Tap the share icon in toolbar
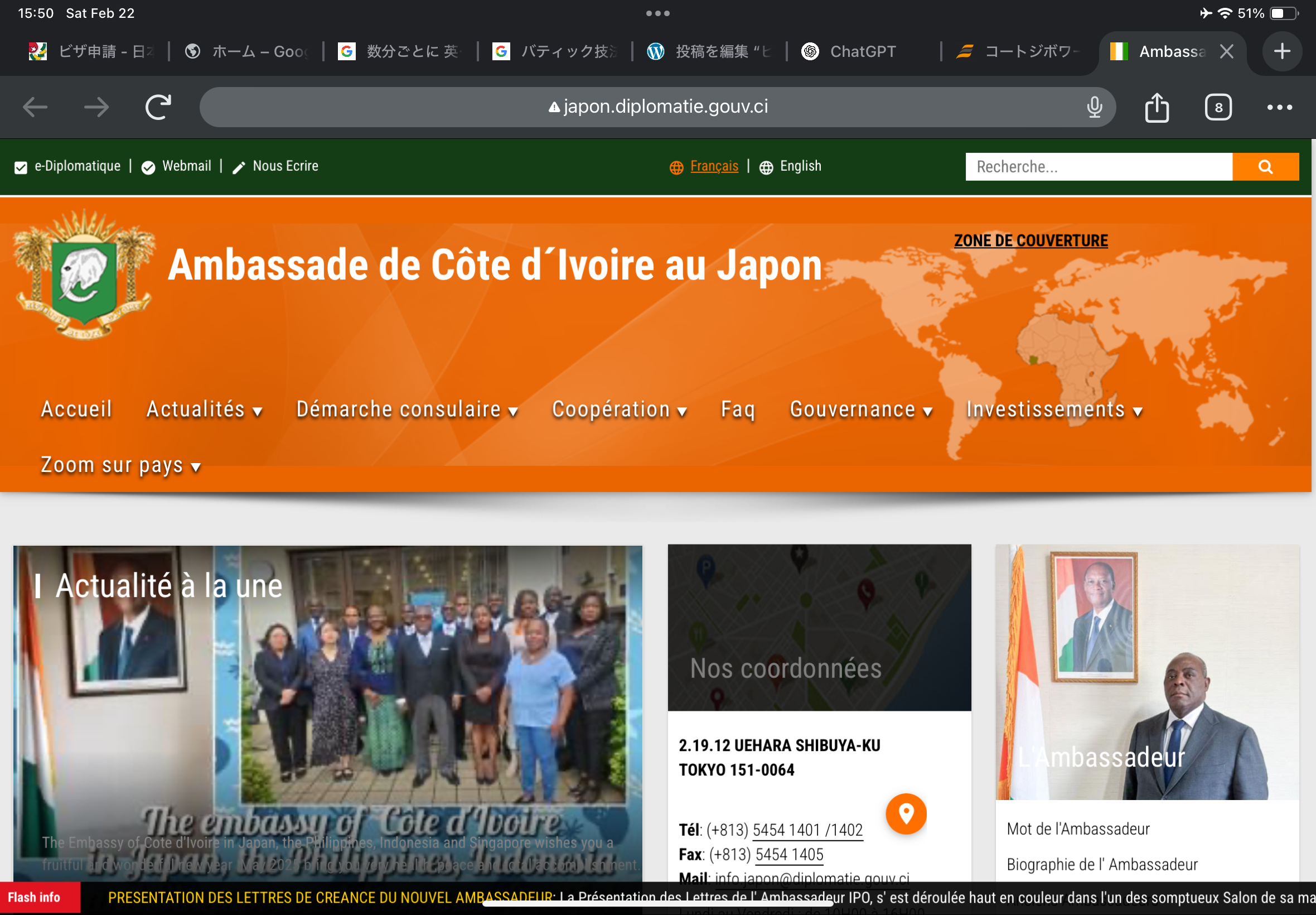 [x=1156, y=107]
